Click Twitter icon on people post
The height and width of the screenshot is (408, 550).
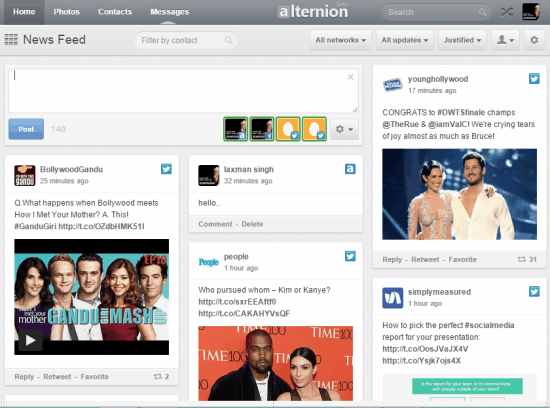pyautogui.click(x=350, y=256)
